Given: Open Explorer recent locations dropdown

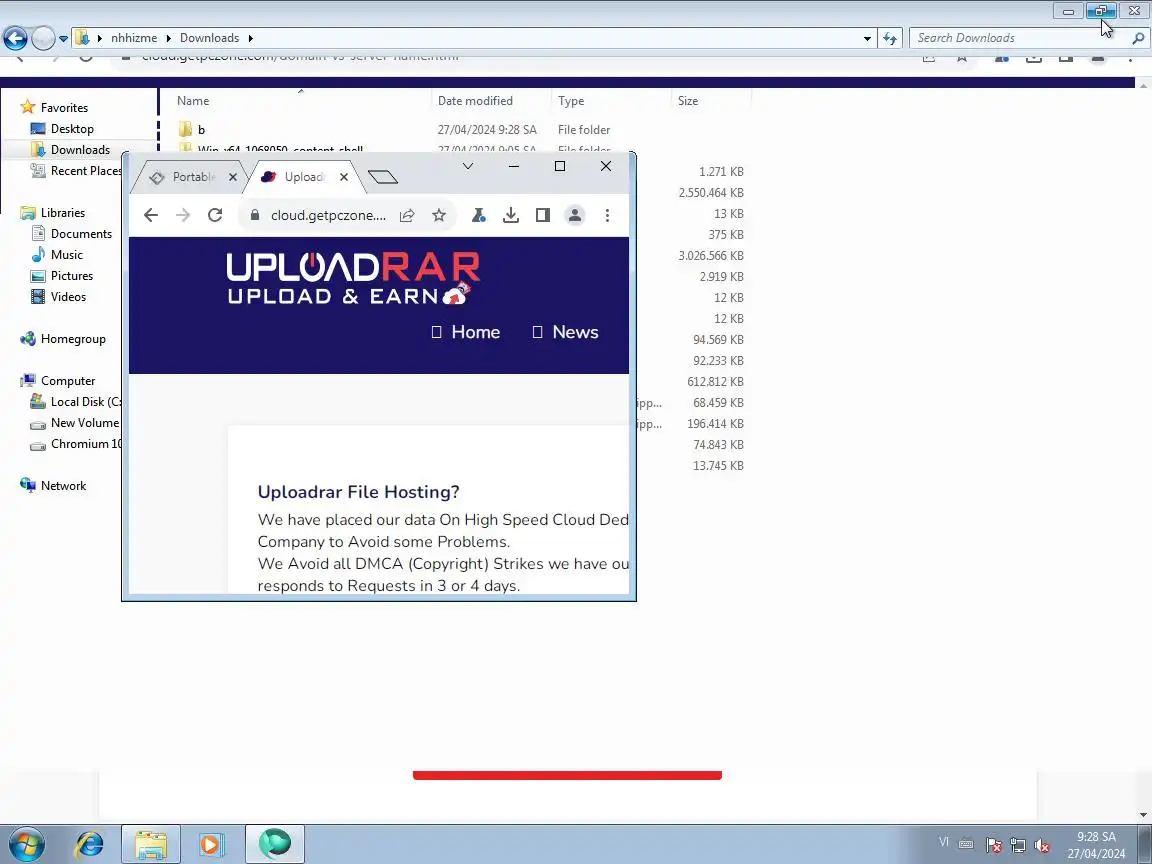Looking at the screenshot, I should pyautogui.click(x=63, y=39).
